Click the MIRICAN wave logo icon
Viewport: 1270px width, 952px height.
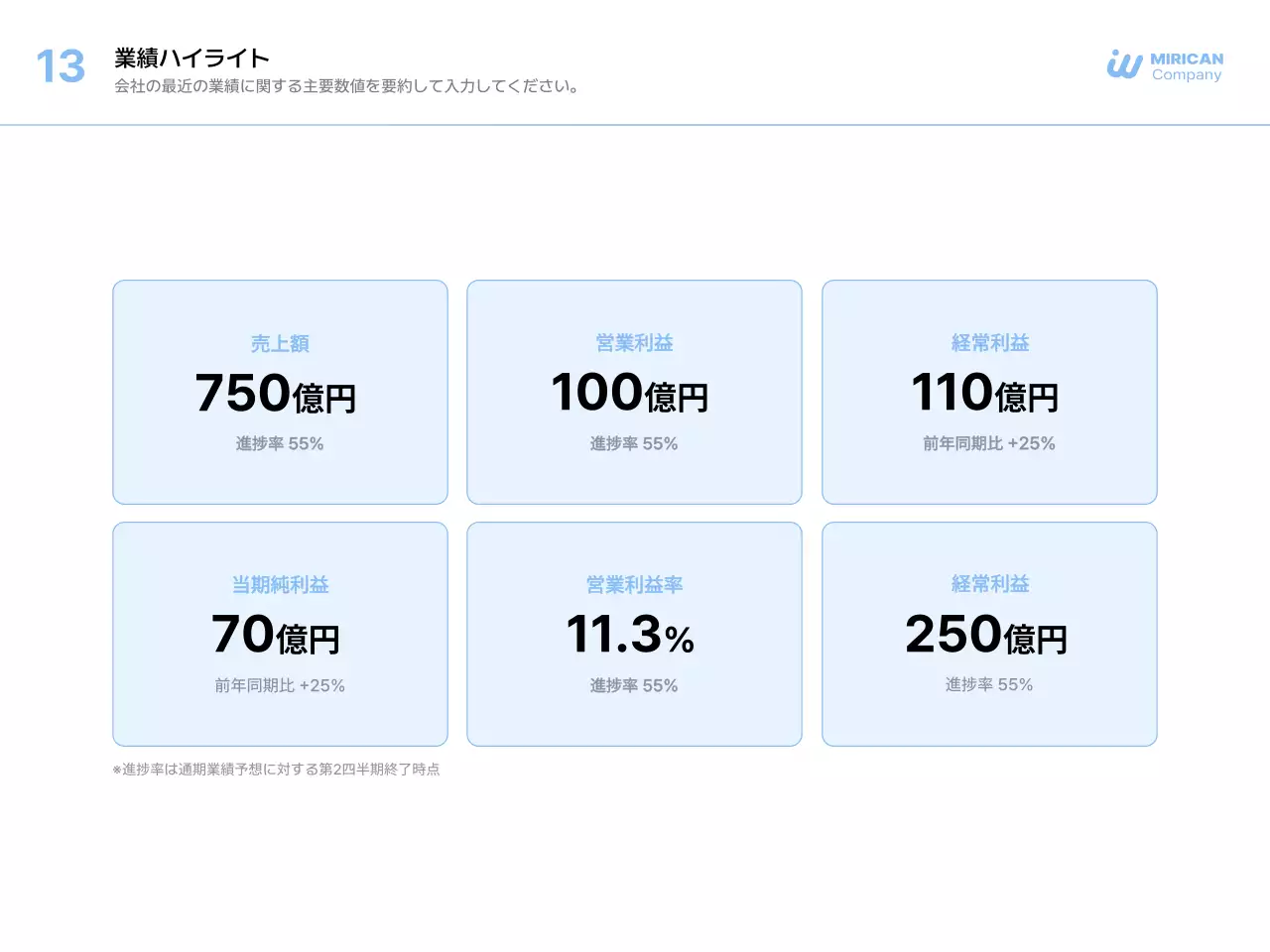pyautogui.click(x=1124, y=65)
